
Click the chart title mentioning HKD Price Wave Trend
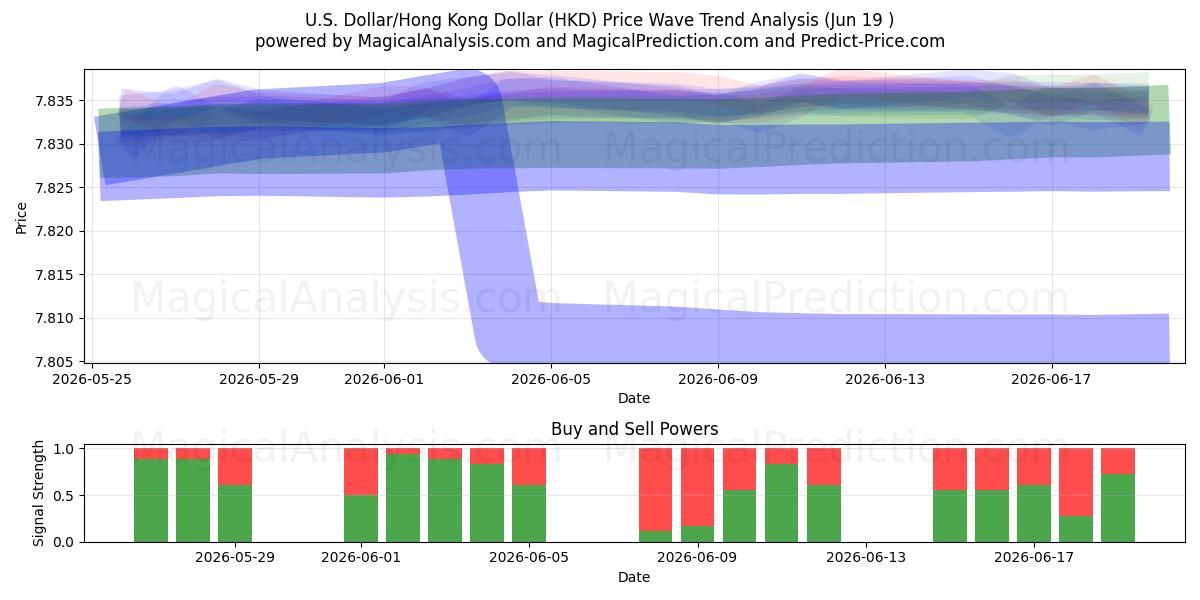point(600,20)
